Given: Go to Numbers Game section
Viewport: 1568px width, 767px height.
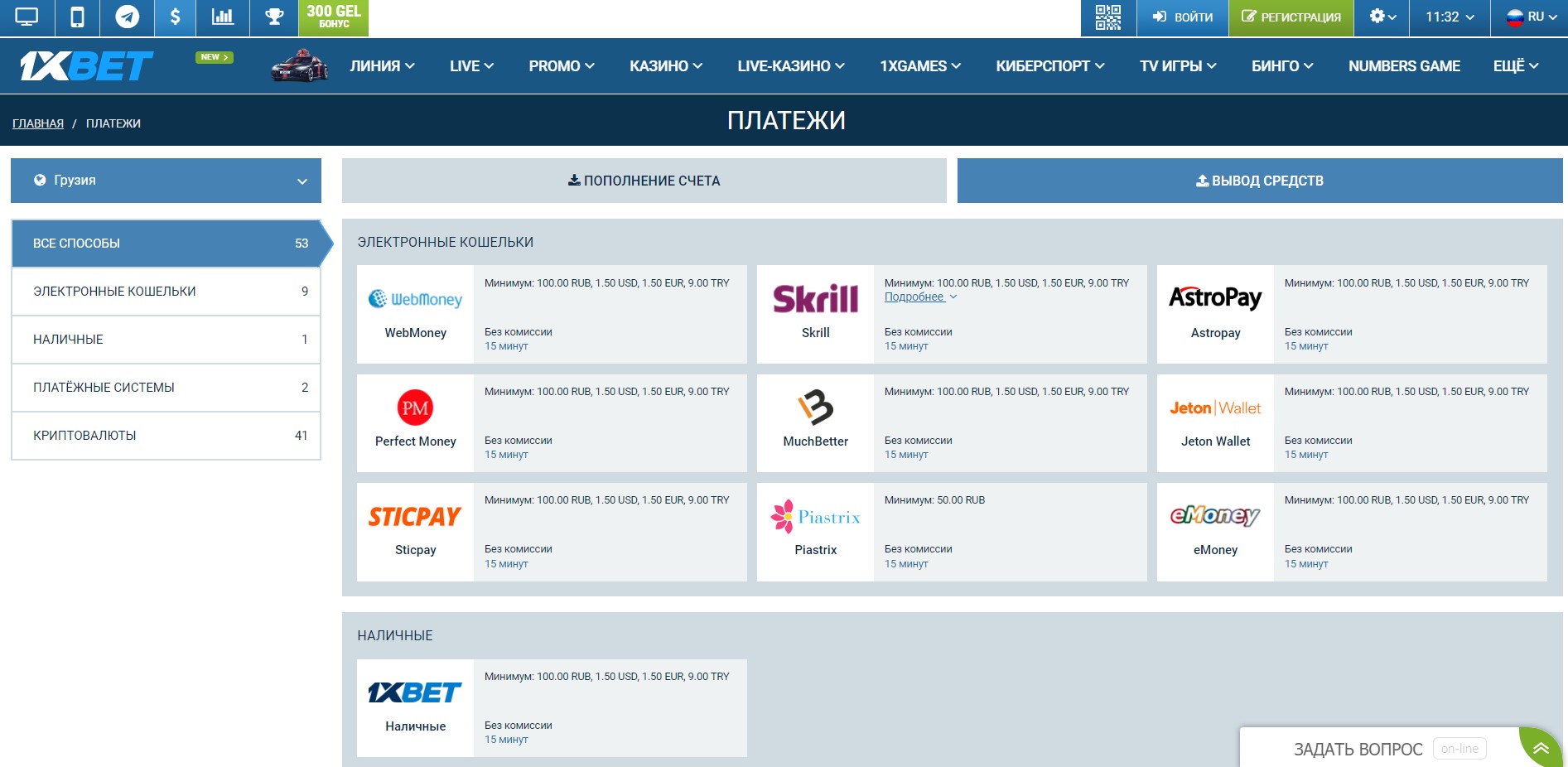Looking at the screenshot, I should coord(1404,66).
